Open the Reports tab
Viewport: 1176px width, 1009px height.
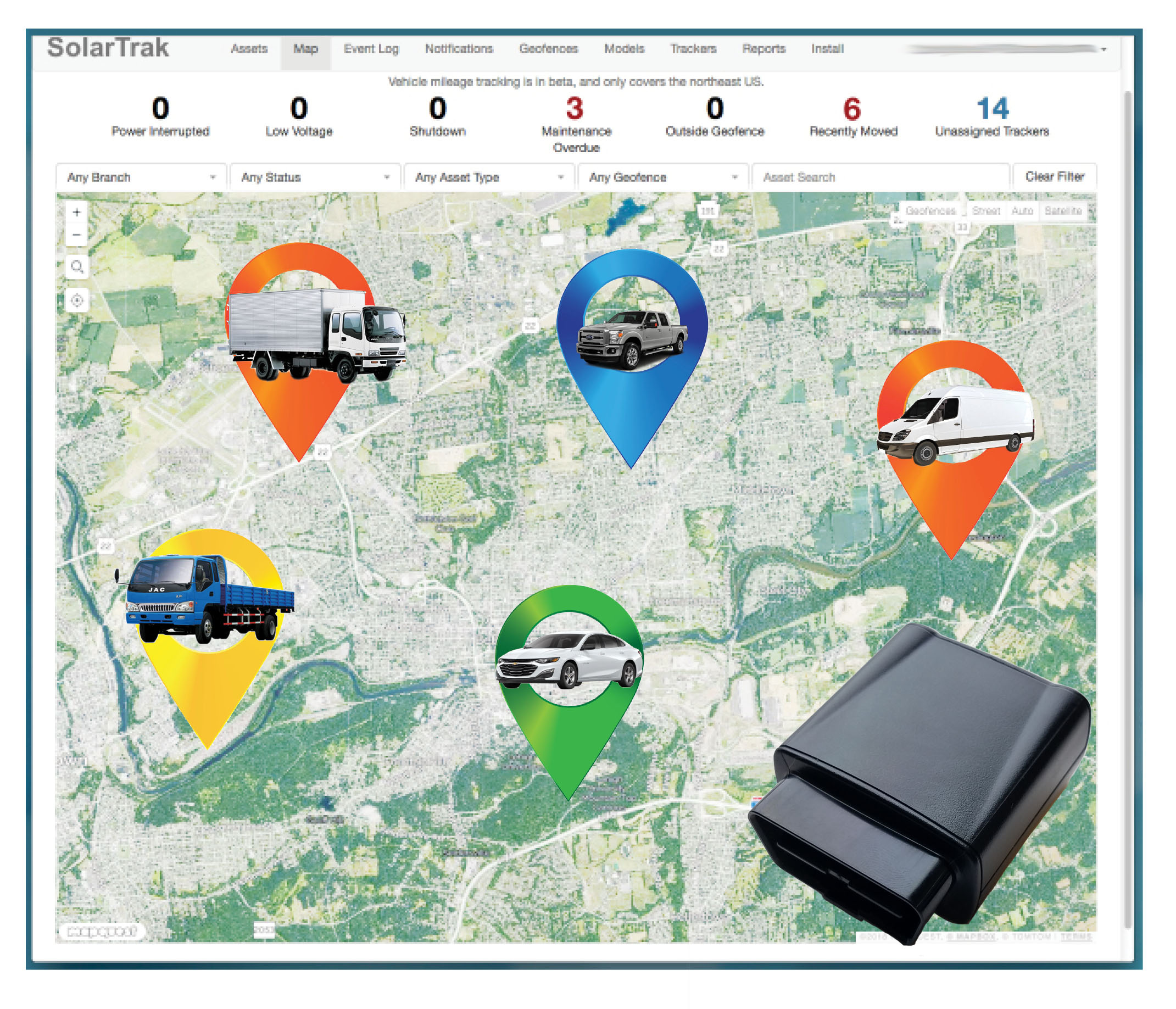click(x=763, y=49)
